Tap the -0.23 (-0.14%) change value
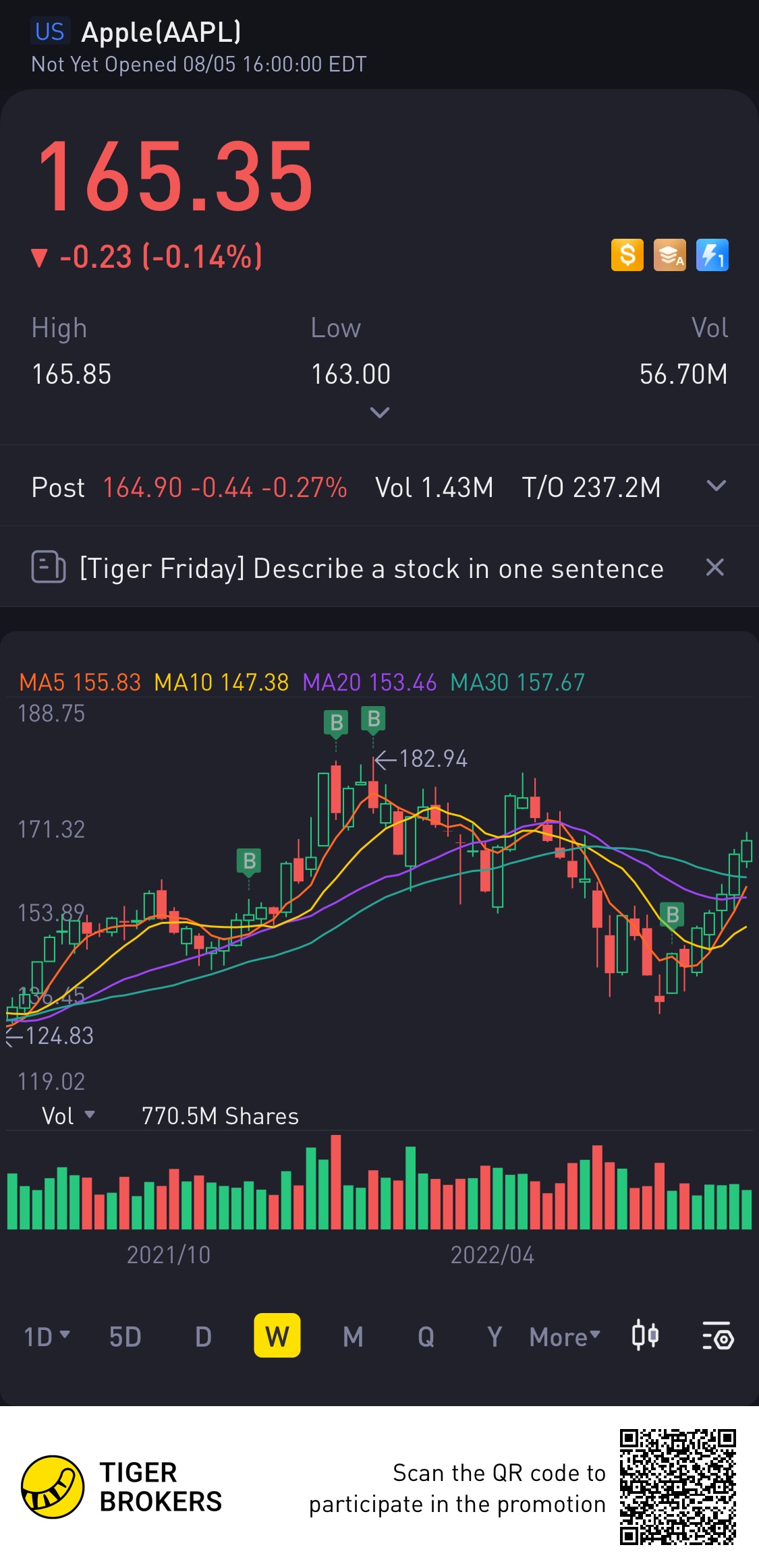The width and height of the screenshot is (759, 1568). [161, 257]
